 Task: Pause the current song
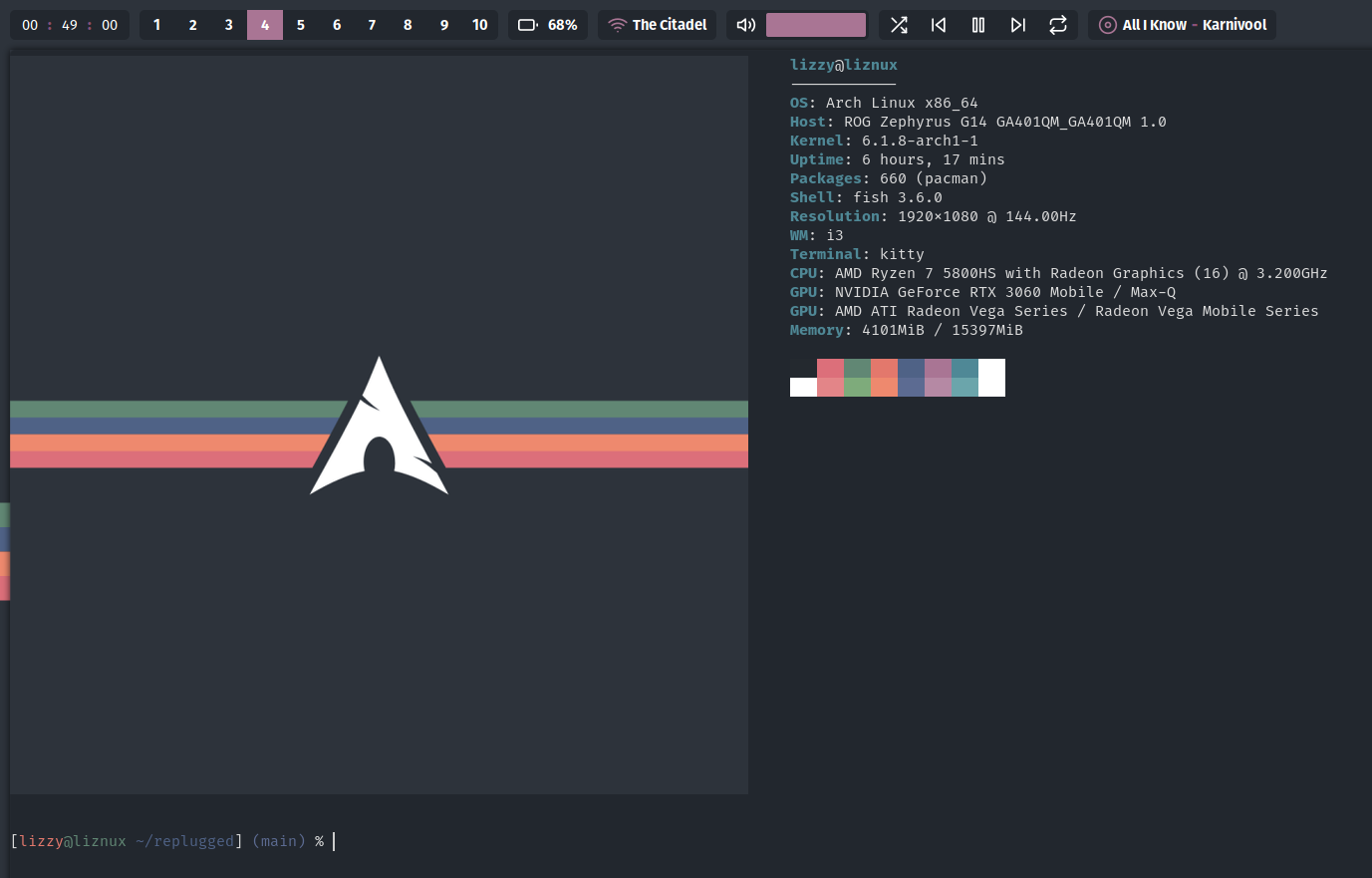click(x=978, y=25)
